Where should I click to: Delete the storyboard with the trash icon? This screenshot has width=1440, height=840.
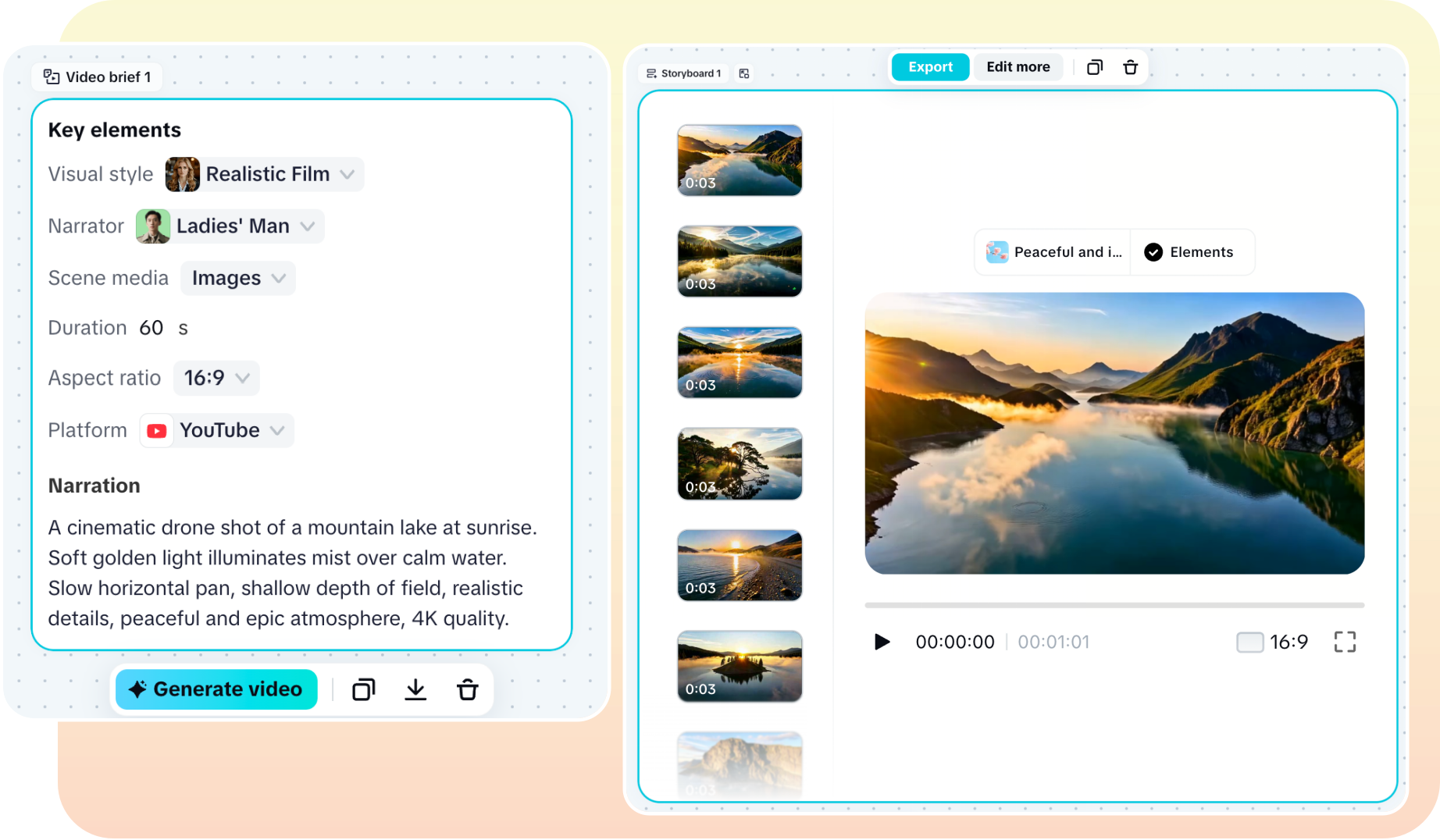pos(1131,67)
